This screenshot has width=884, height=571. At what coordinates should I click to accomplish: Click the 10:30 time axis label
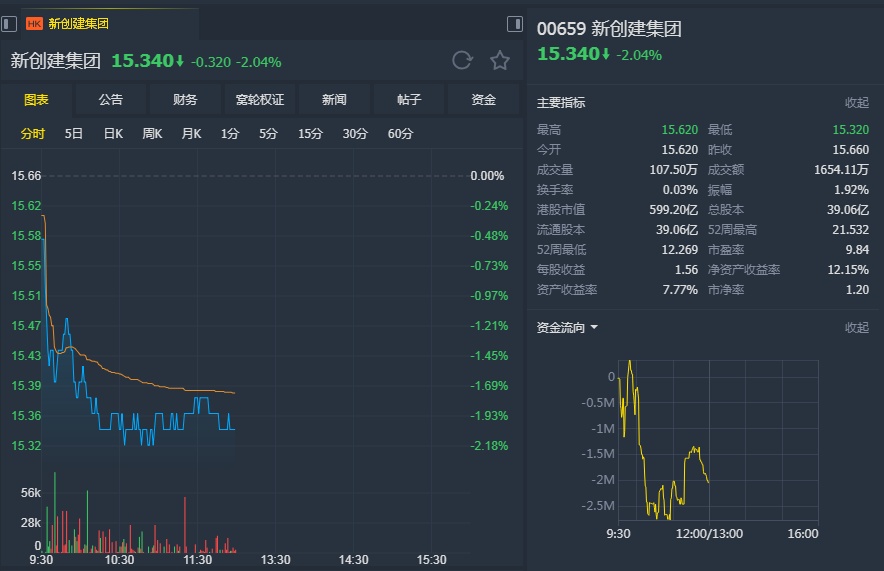[x=119, y=560]
